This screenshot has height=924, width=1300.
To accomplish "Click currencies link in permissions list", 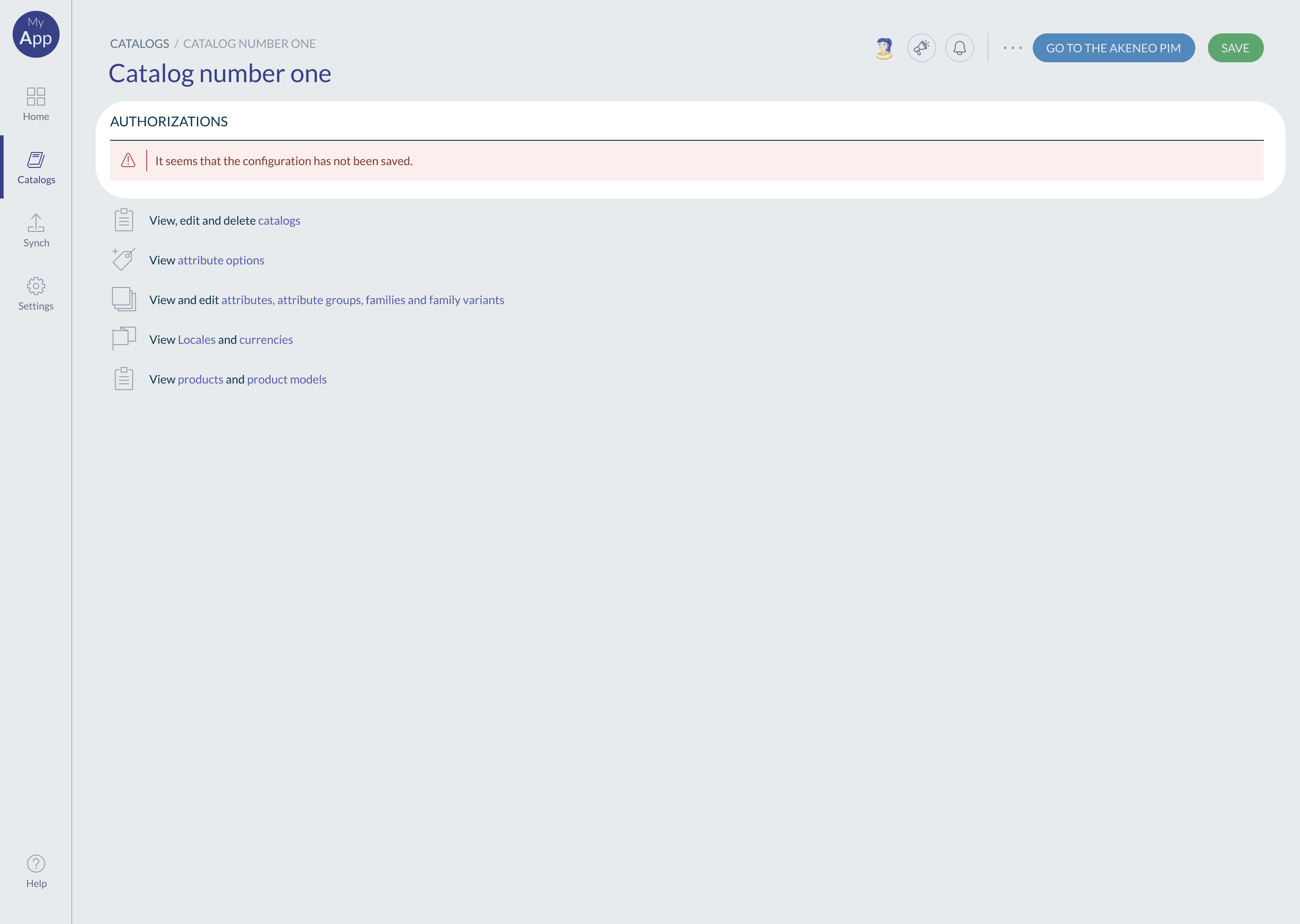I will pyautogui.click(x=266, y=339).
